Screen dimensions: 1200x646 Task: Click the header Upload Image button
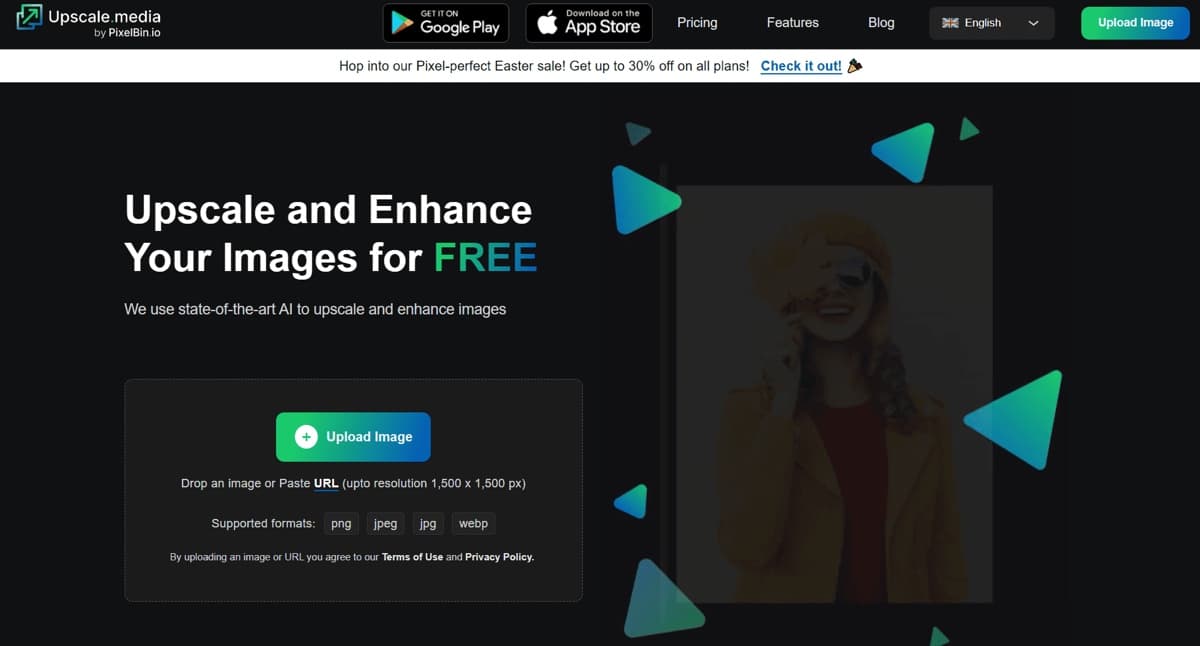(x=1136, y=23)
